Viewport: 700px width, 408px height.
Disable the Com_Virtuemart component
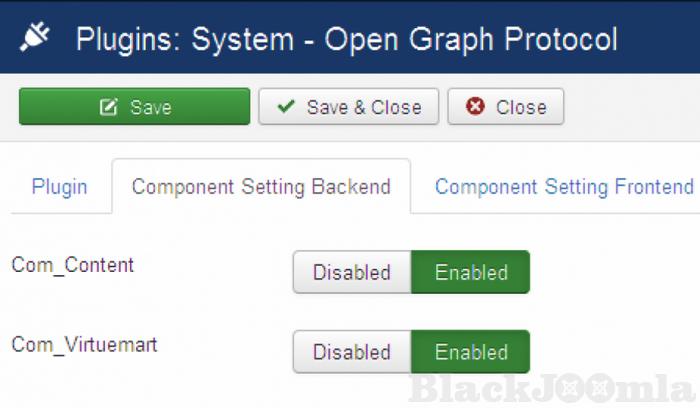351,352
